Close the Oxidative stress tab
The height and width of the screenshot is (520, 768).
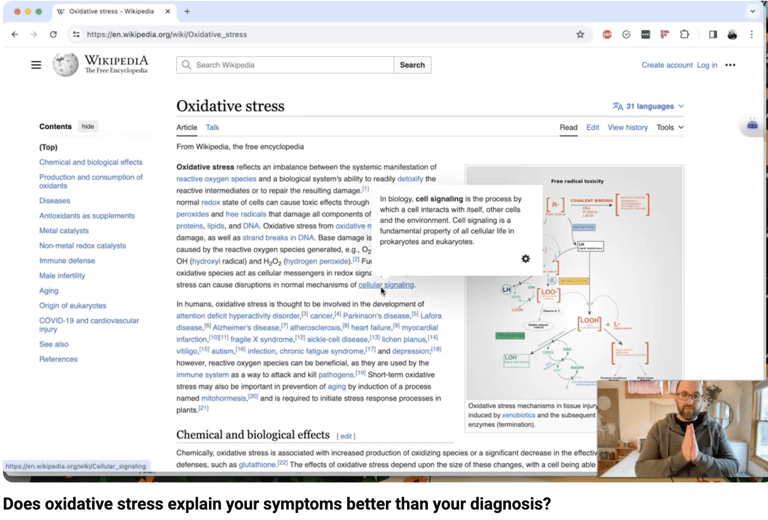pos(168,11)
